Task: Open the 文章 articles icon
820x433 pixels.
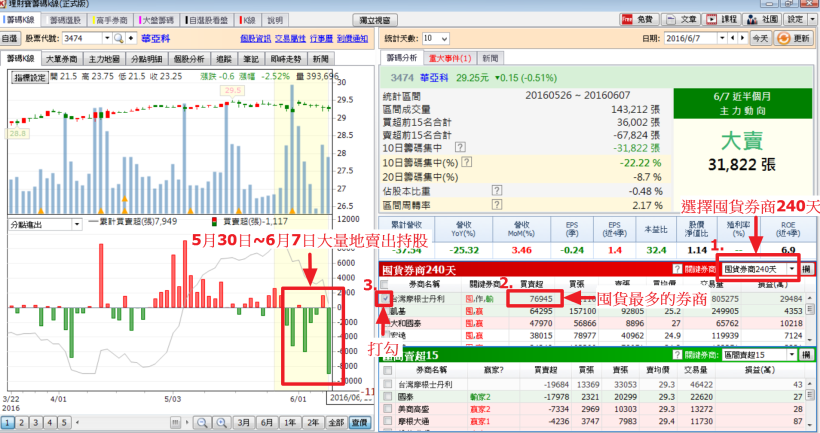Action: [x=670, y=18]
